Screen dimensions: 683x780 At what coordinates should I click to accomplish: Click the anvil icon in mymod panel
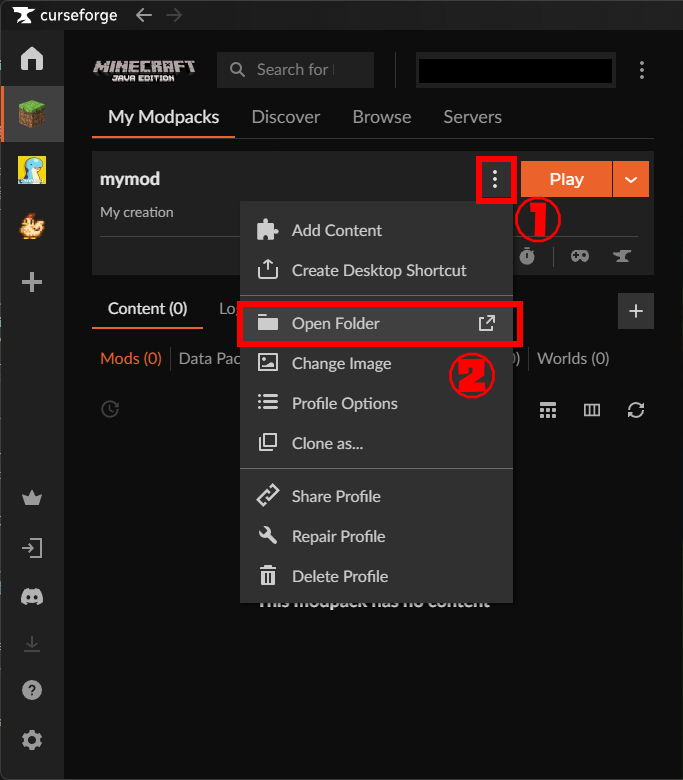(x=622, y=256)
